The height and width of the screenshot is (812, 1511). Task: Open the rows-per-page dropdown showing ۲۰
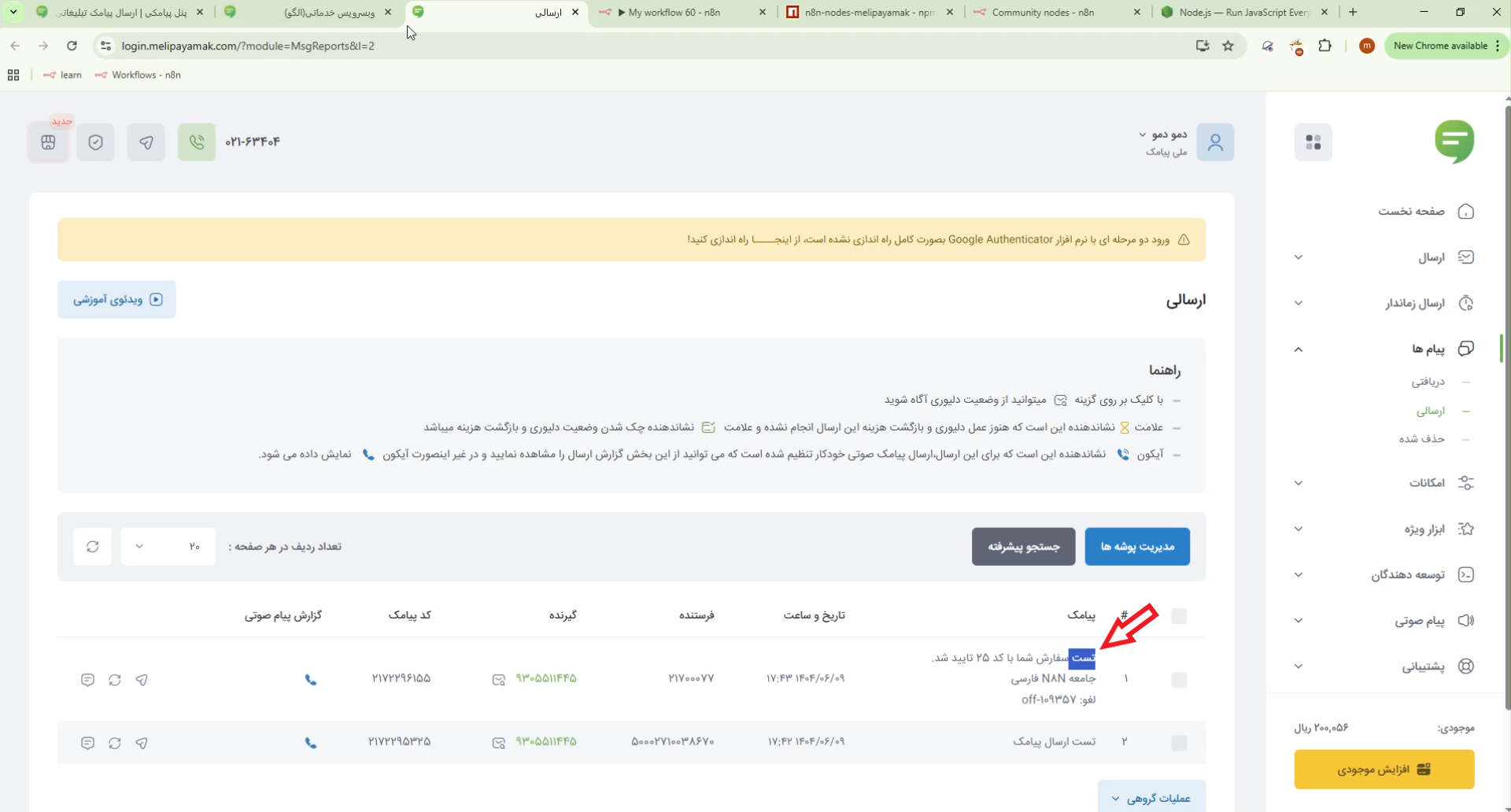(x=168, y=547)
